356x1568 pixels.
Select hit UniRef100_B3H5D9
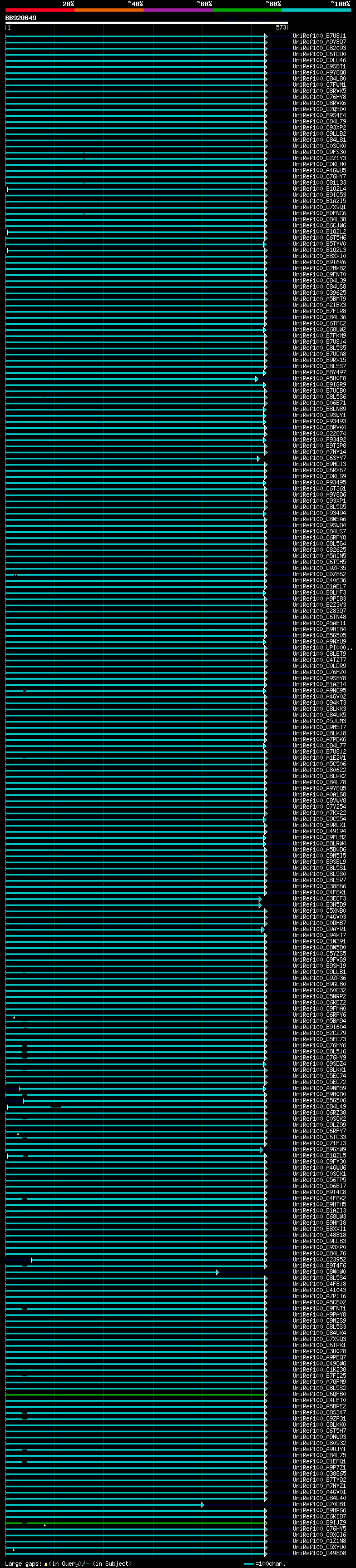coord(319,904)
